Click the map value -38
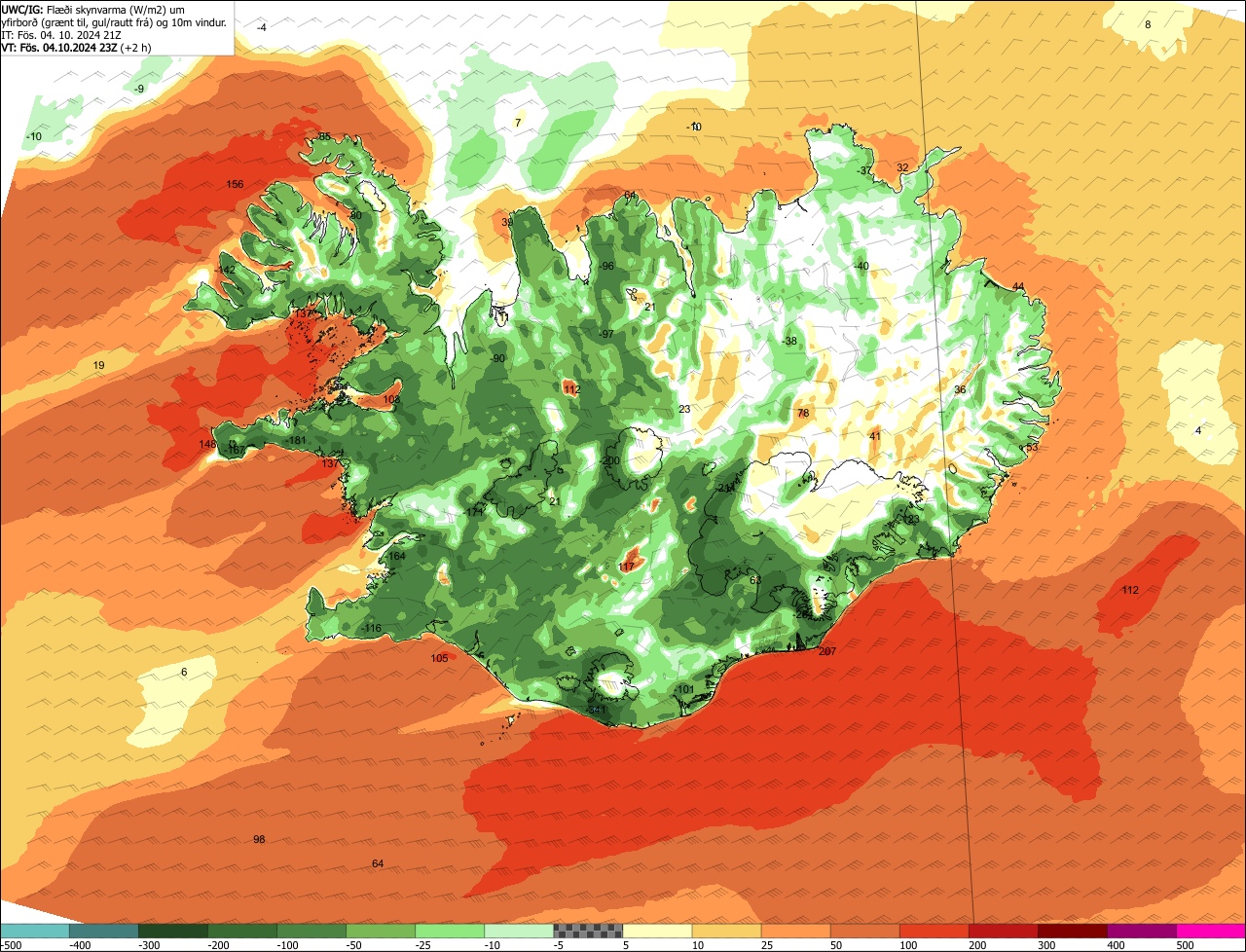This screenshot has width=1246, height=952. (788, 341)
